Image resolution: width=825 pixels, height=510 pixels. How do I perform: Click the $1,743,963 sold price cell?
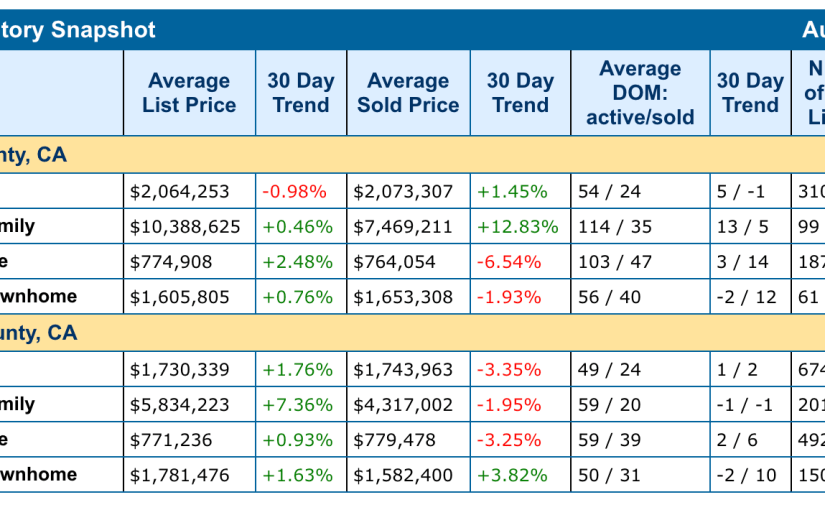pos(403,369)
